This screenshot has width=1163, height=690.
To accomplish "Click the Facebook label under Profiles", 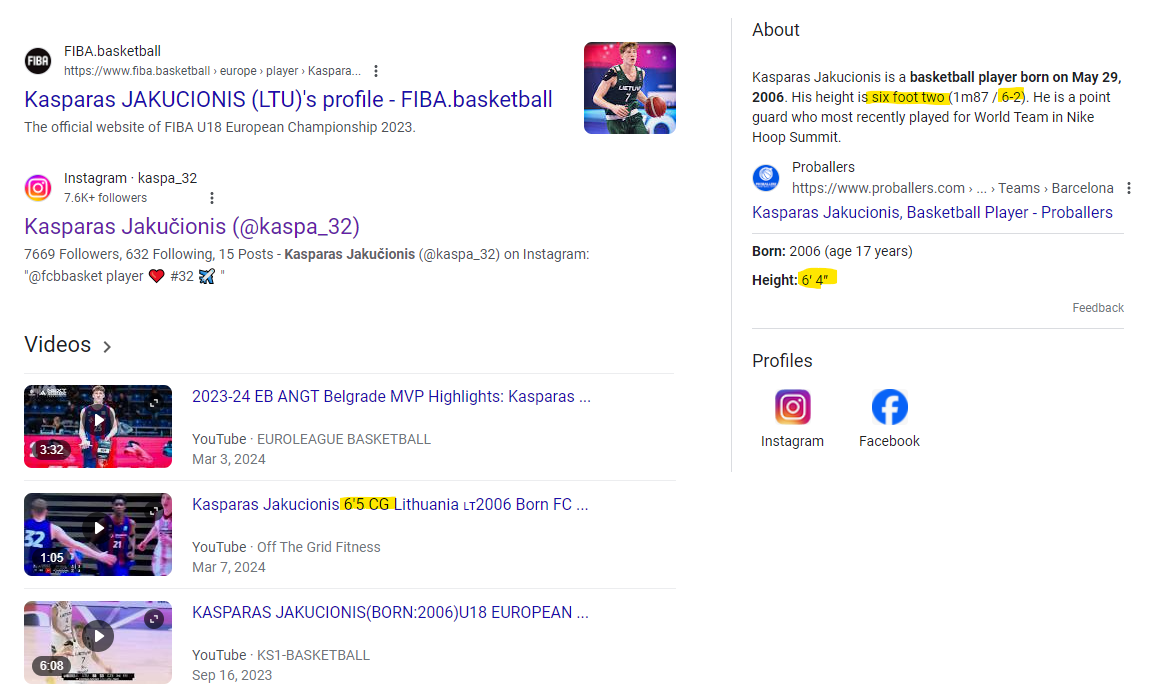I will [x=889, y=441].
